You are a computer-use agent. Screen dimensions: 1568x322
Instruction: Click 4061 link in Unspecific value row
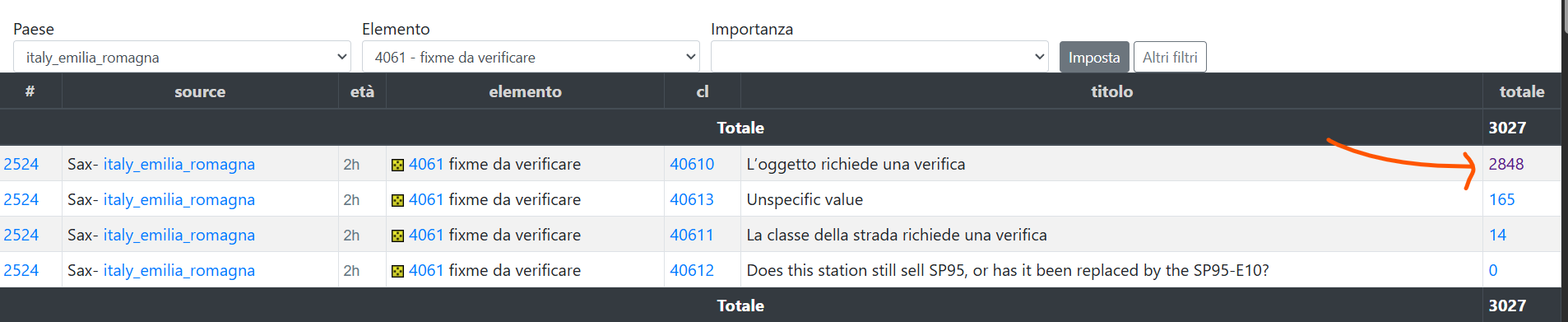426,199
